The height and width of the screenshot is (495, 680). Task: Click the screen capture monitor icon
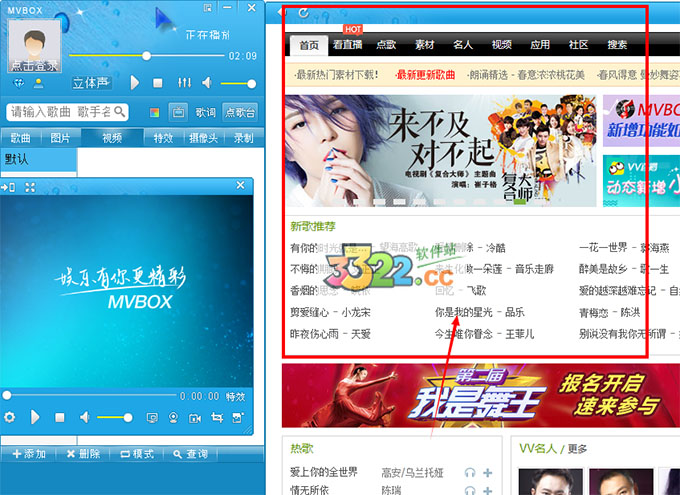coord(152,418)
